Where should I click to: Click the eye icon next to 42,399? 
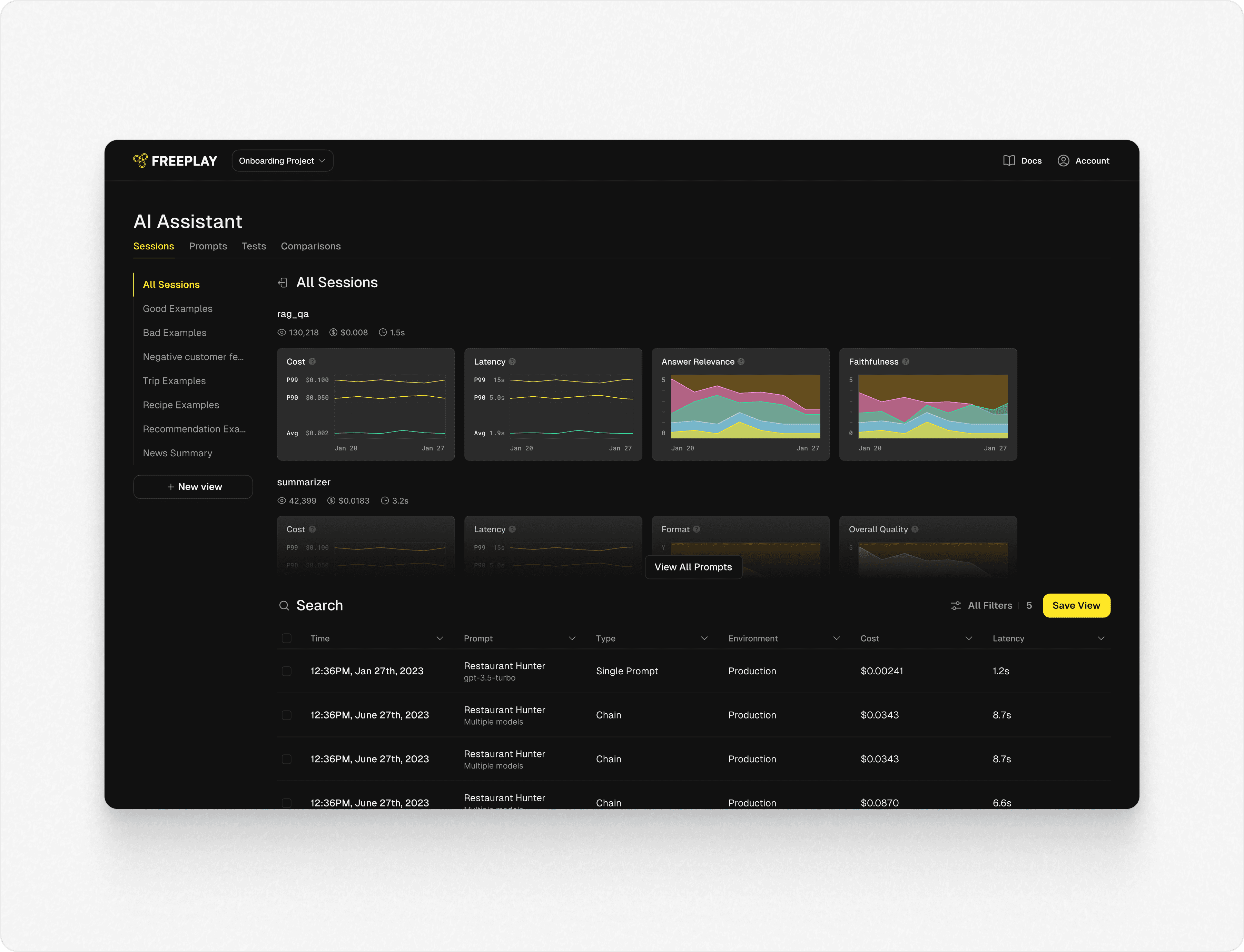(x=282, y=501)
